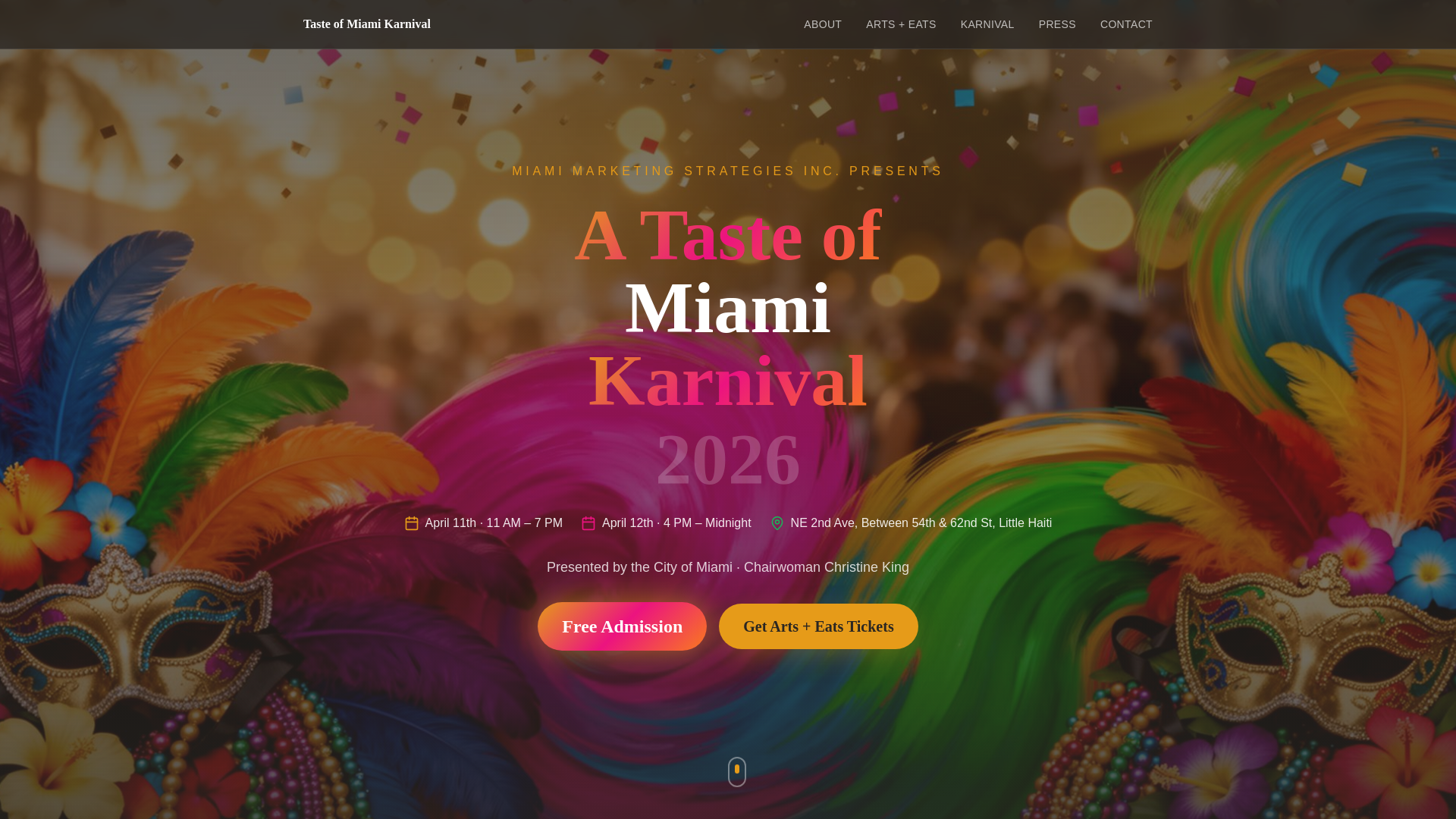Click the Free Admission button
Image resolution: width=1456 pixels, height=819 pixels.
(622, 626)
